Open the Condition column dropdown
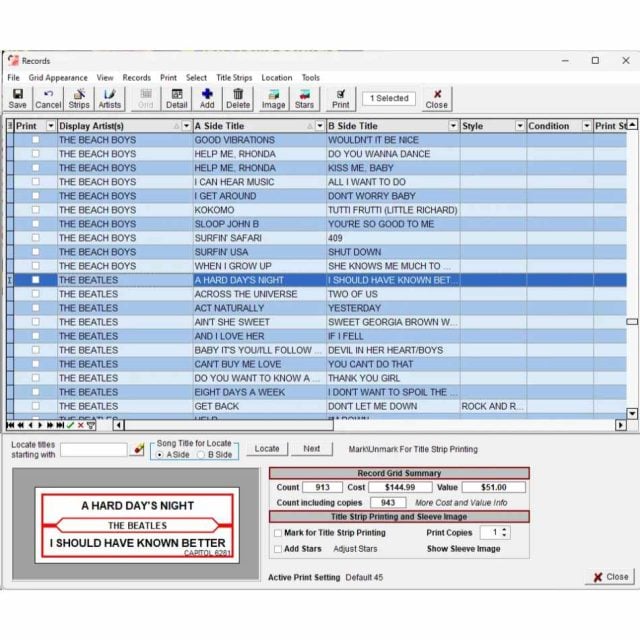The image size is (640, 640). pos(587,126)
